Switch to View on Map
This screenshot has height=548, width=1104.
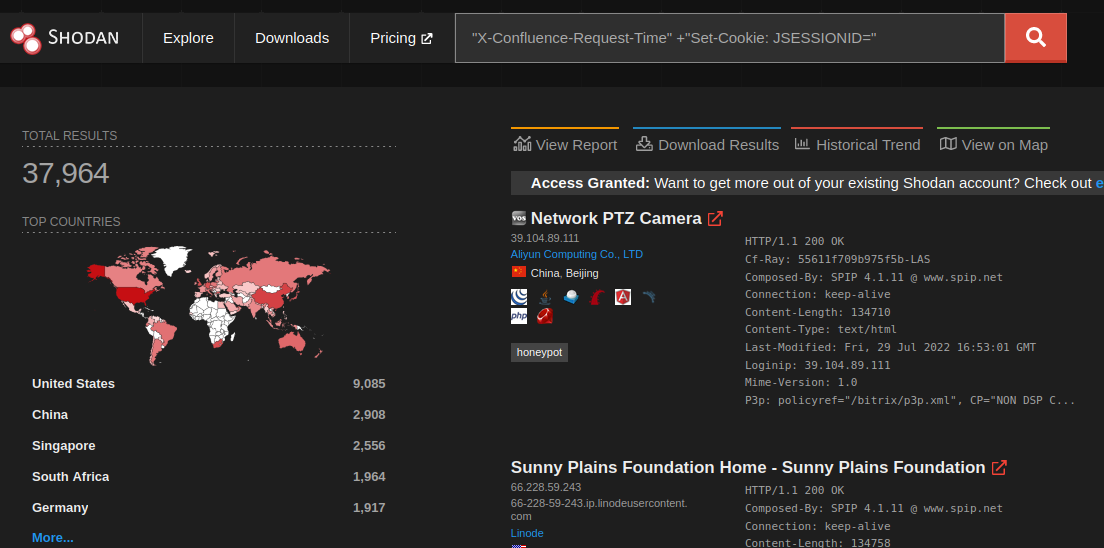993,145
